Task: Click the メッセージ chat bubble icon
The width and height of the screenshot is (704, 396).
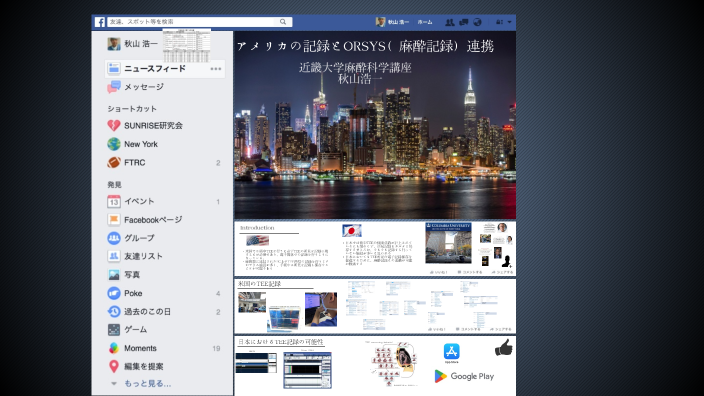Action: (x=114, y=87)
